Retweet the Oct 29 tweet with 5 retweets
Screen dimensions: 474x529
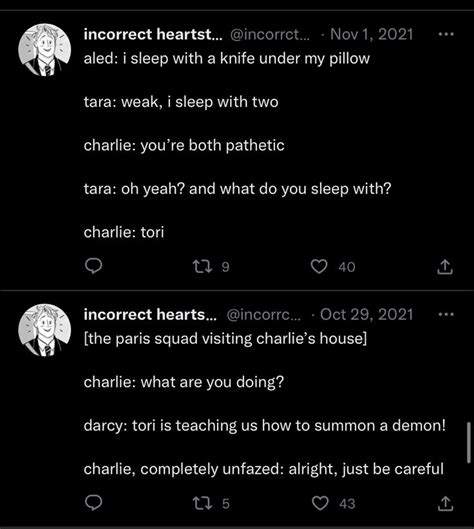(x=202, y=503)
